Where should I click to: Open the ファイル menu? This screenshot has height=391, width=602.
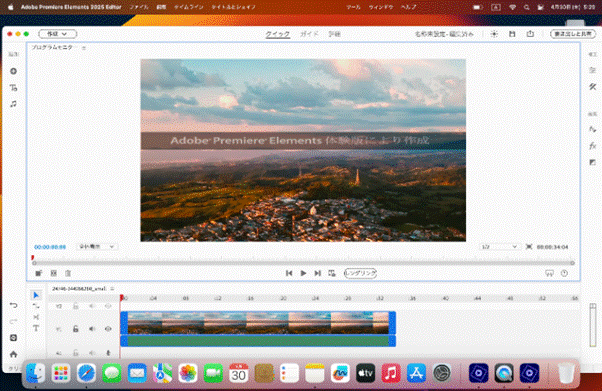click(139, 7)
